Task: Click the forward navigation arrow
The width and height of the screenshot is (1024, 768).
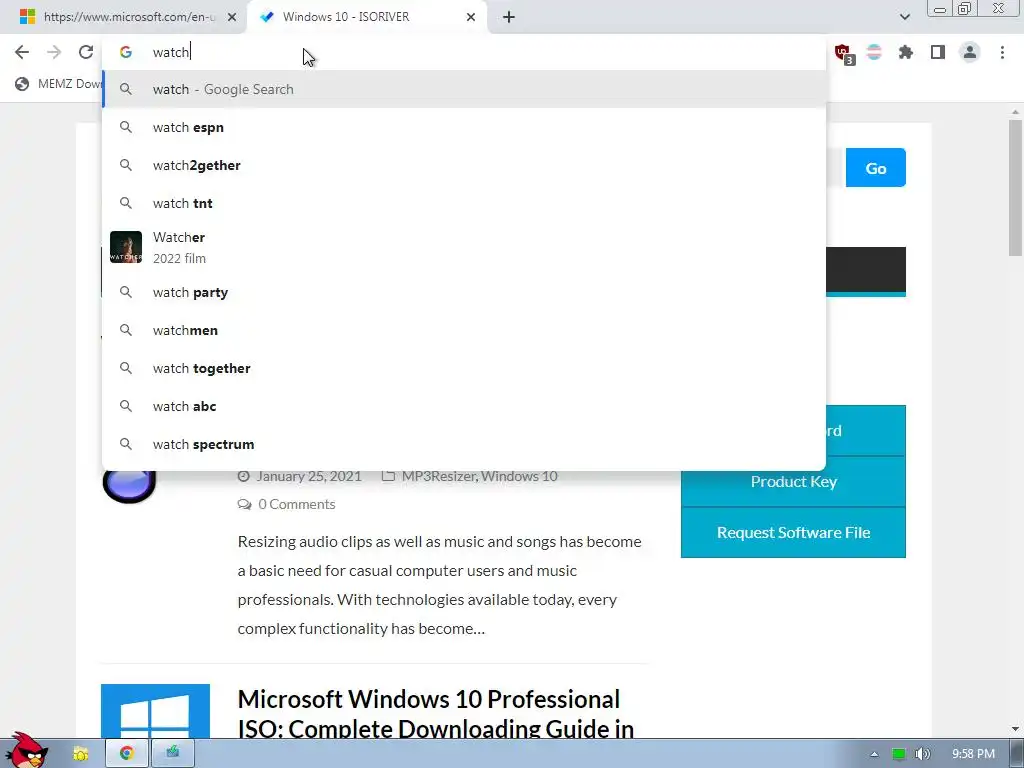Action: click(54, 52)
